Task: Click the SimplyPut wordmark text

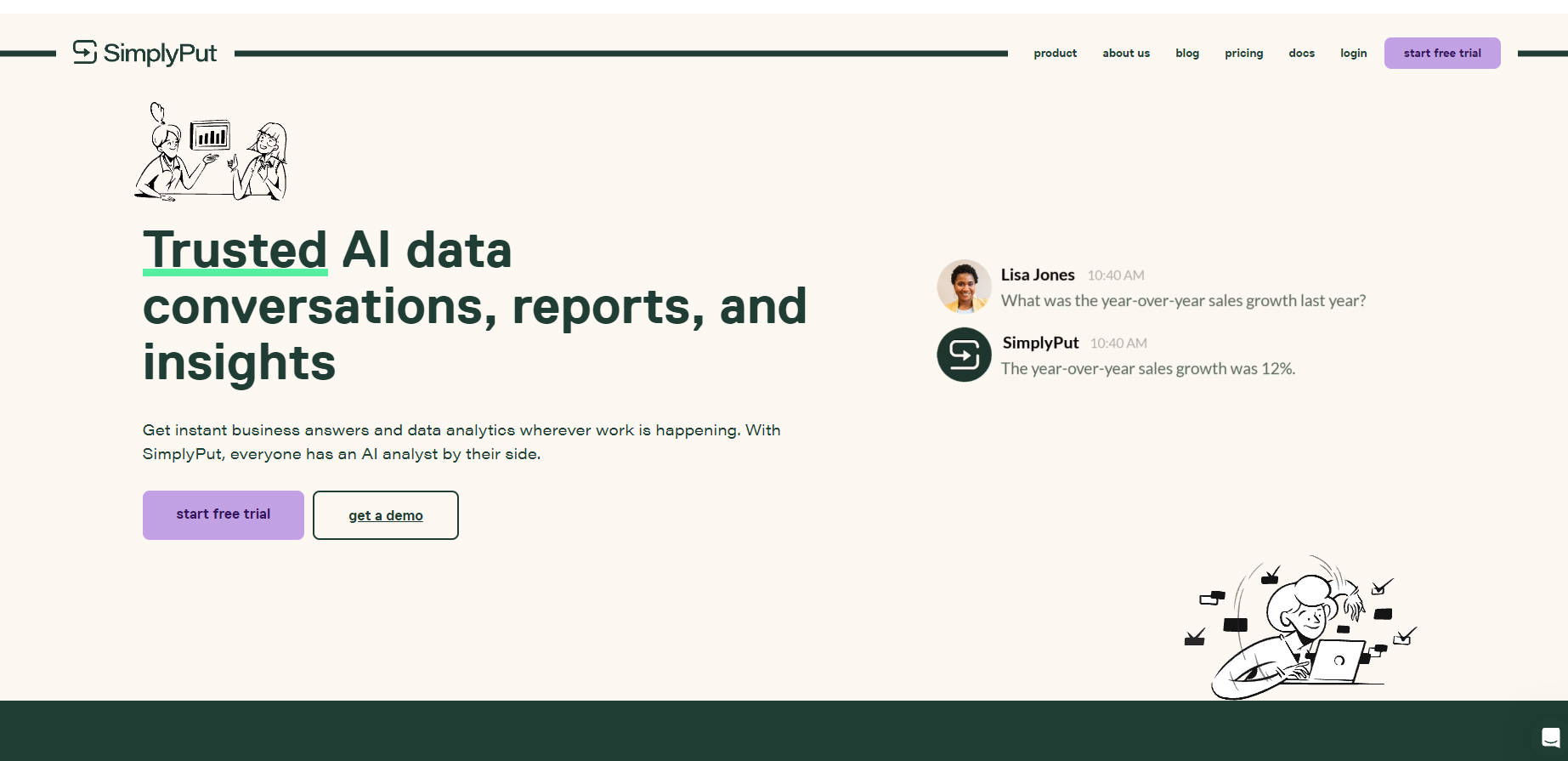Action: pyautogui.click(x=160, y=54)
